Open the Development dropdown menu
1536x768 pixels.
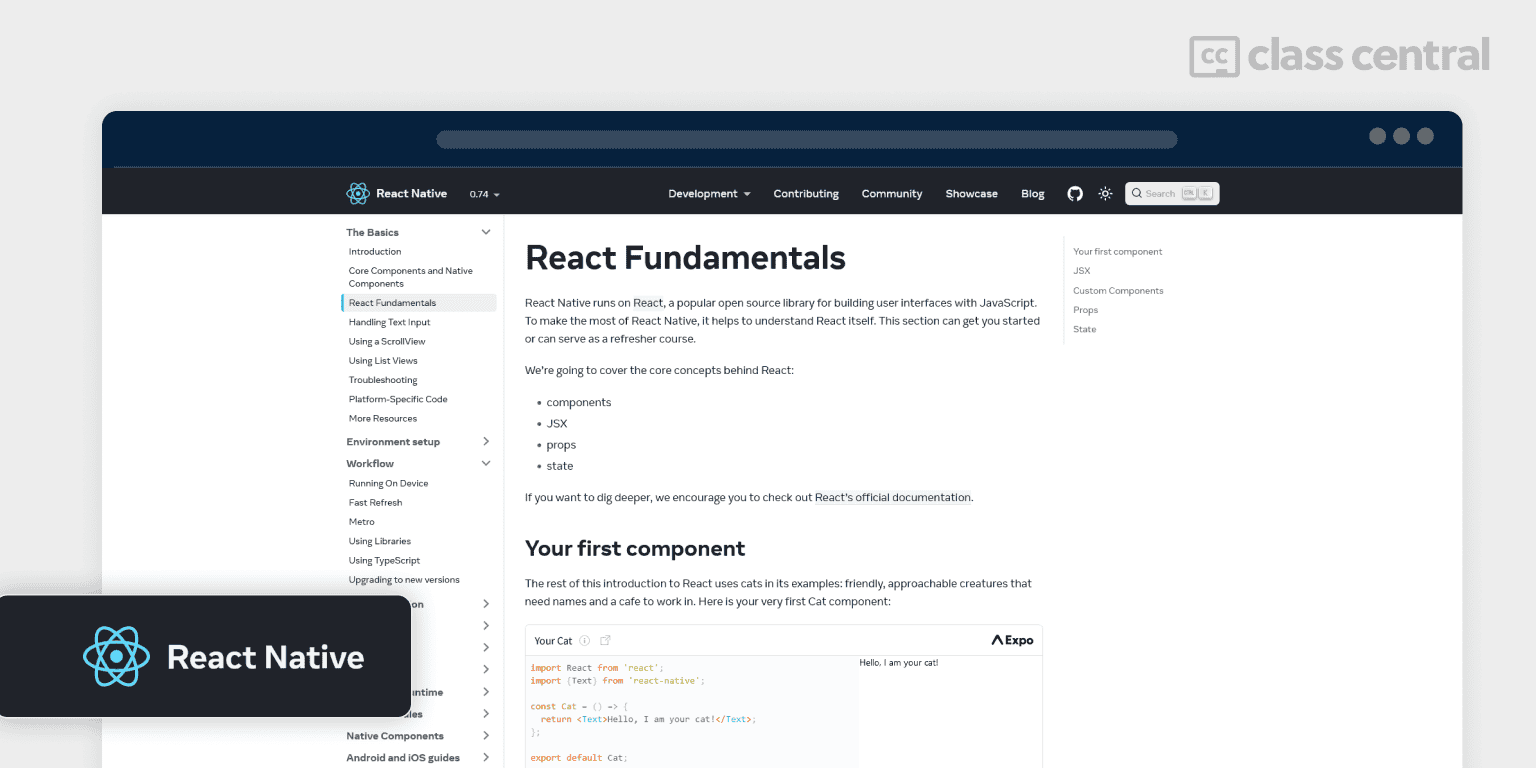[709, 194]
